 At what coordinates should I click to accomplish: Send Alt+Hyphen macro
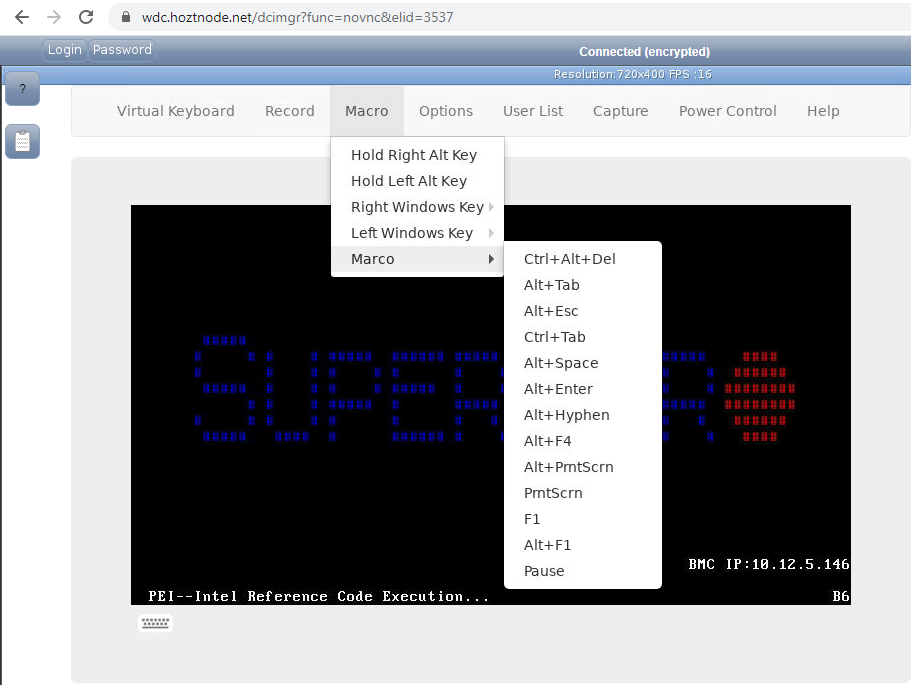point(583,415)
